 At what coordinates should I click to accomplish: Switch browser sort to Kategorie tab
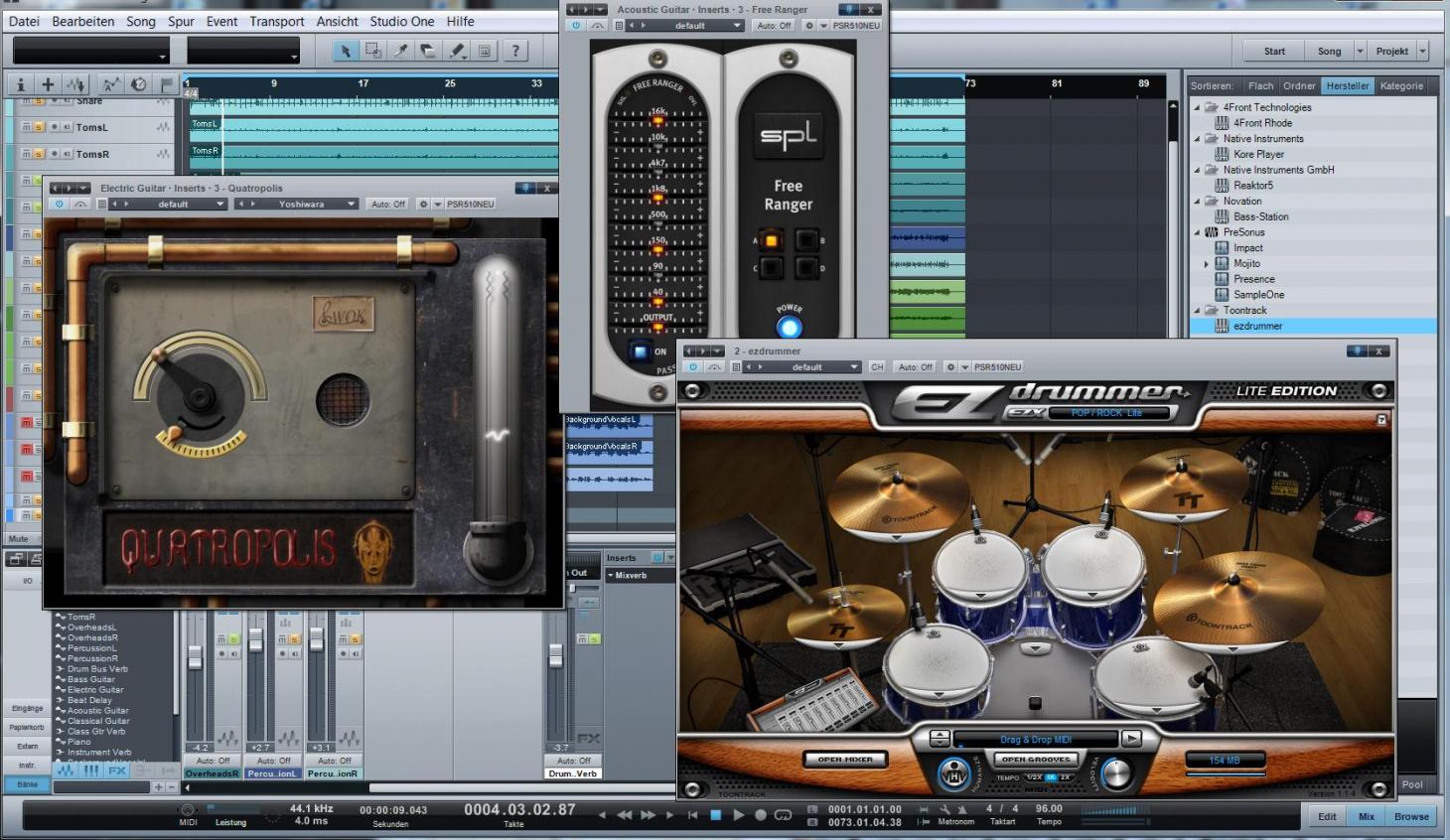click(x=1401, y=85)
